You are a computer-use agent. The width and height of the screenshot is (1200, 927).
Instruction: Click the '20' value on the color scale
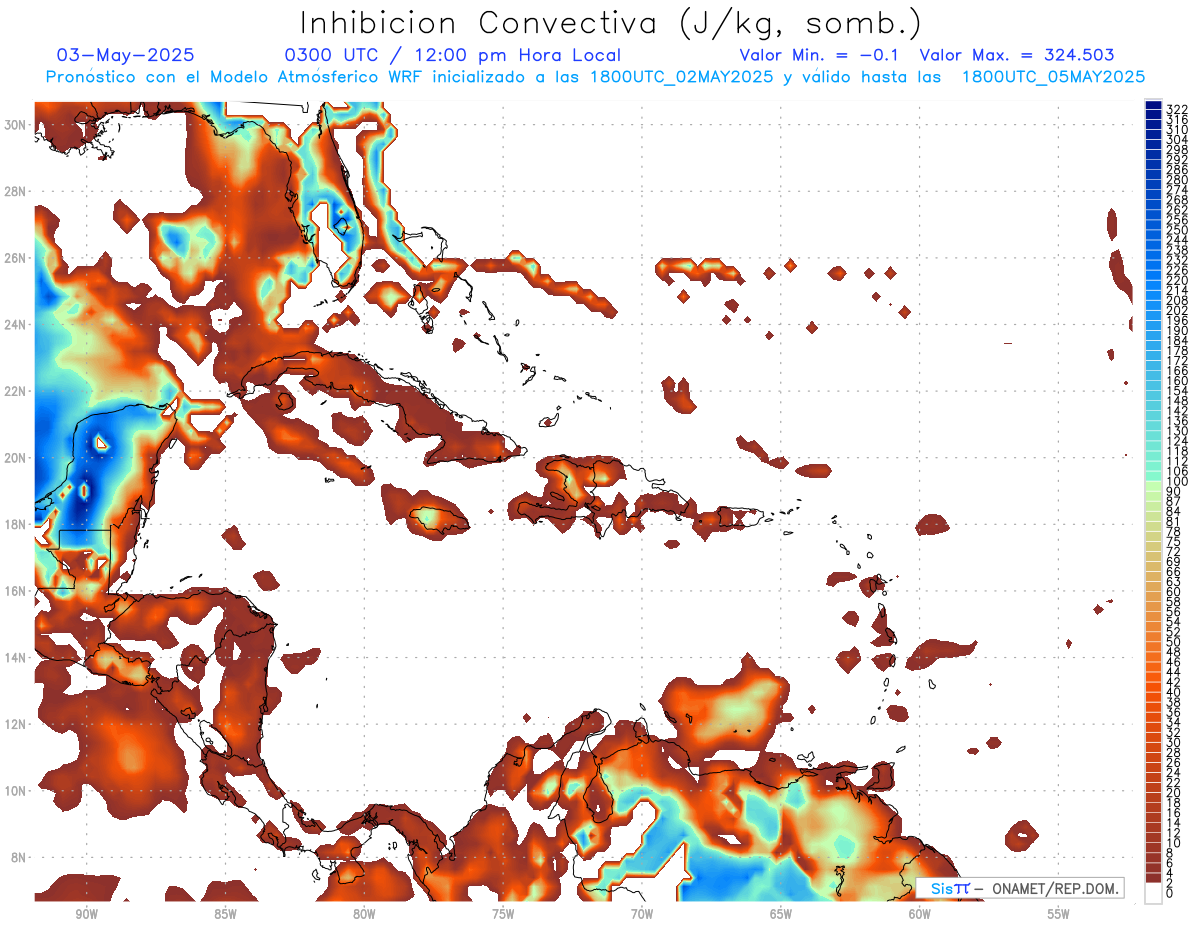[x=1174, y=792]
